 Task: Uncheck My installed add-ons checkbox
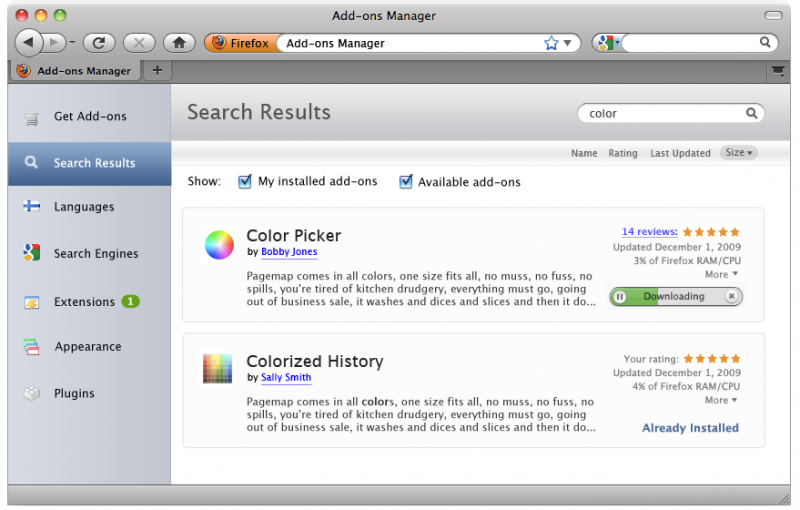click(x=245, y=181)
